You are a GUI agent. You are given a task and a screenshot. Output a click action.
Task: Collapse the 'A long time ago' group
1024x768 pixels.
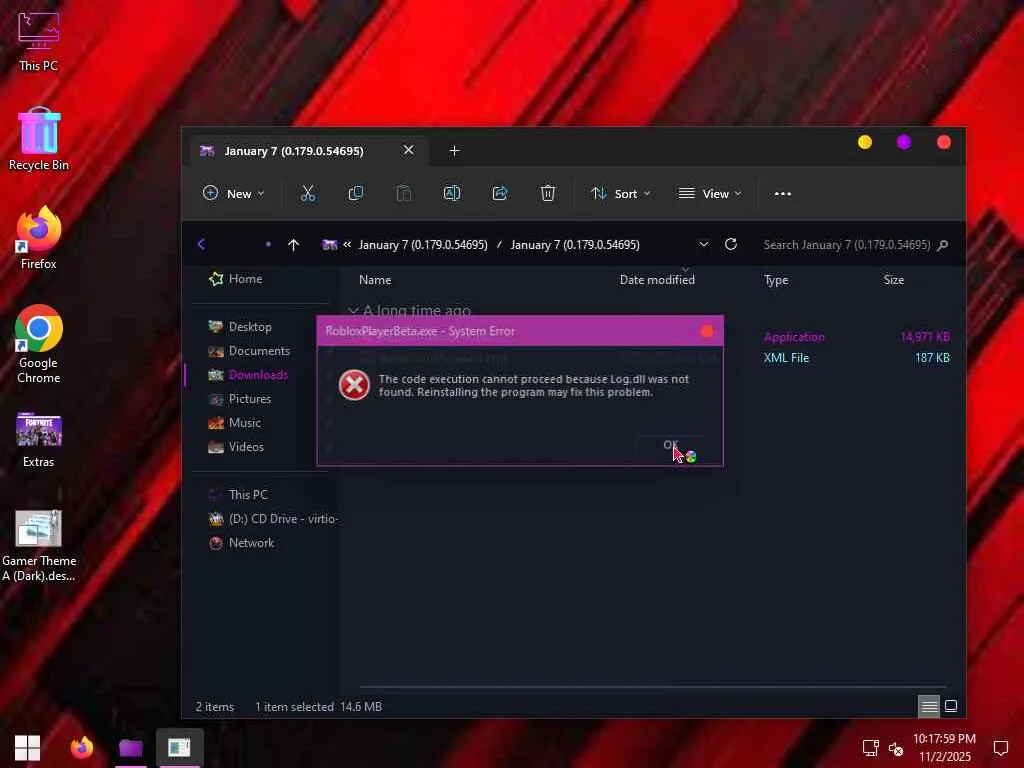pyautogui.click(x=353, y=310)
